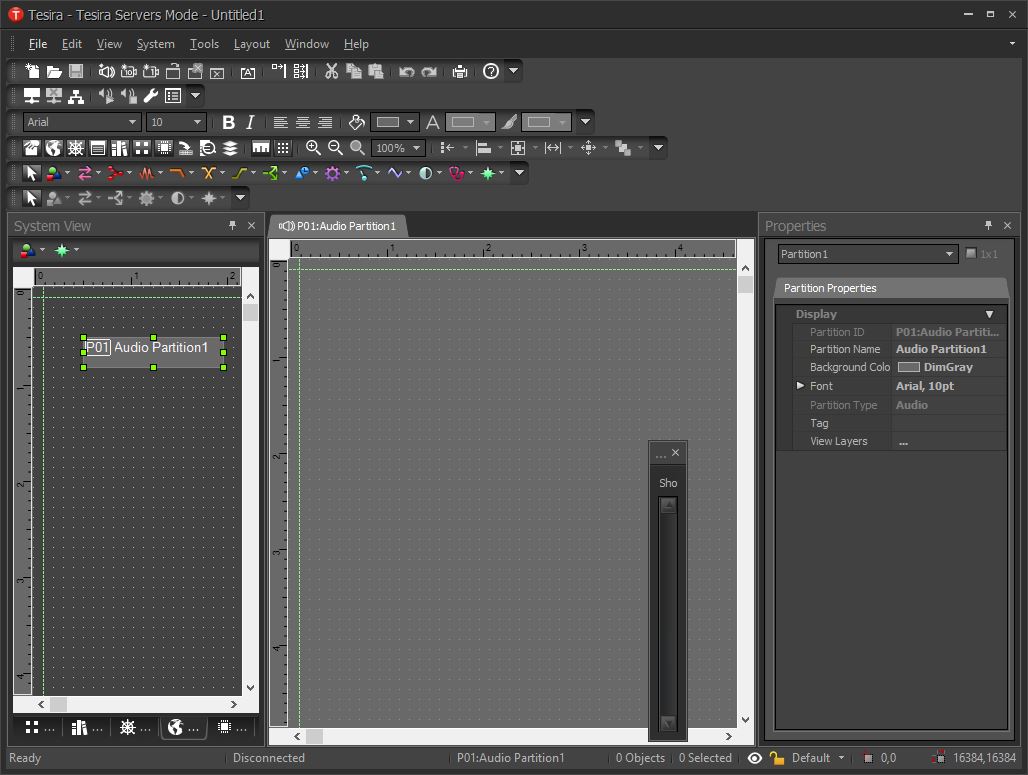
Task: Open the System menu
Action: [x=155, y=44]
